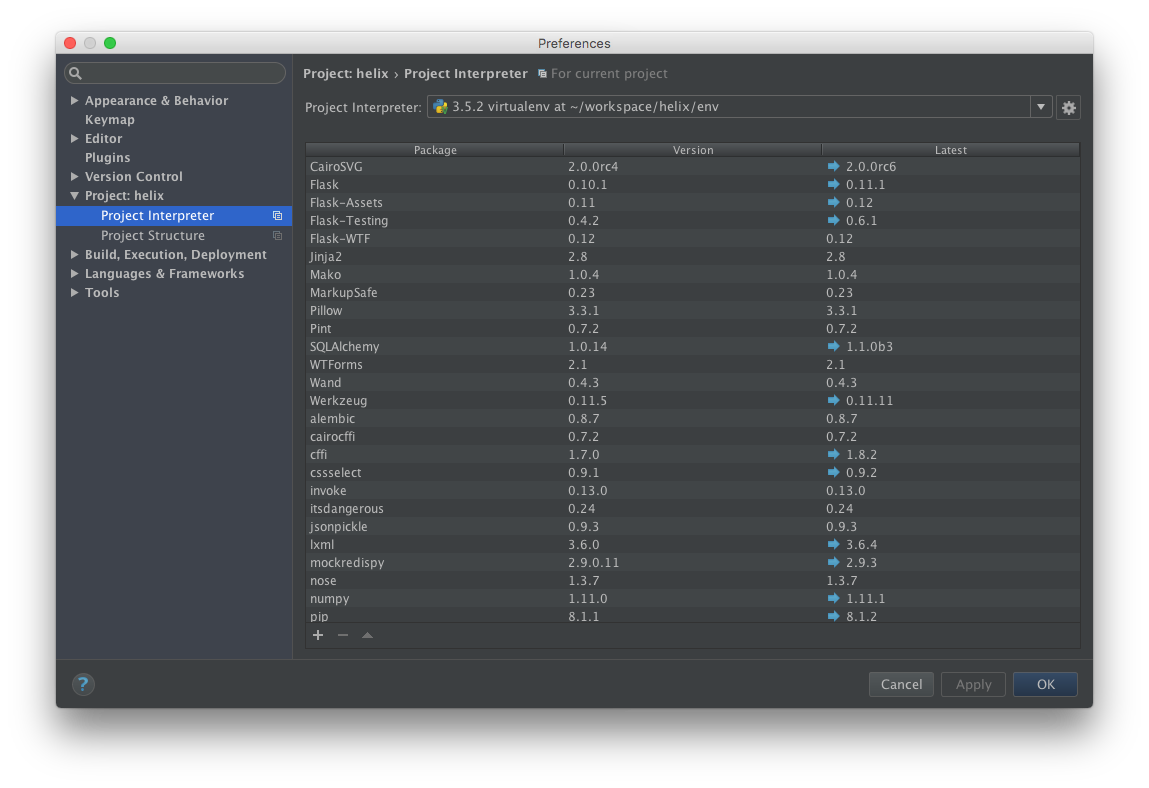Click the interpreter settings gear icon
Viewport: 1149px width, 788px height.
1068,108
